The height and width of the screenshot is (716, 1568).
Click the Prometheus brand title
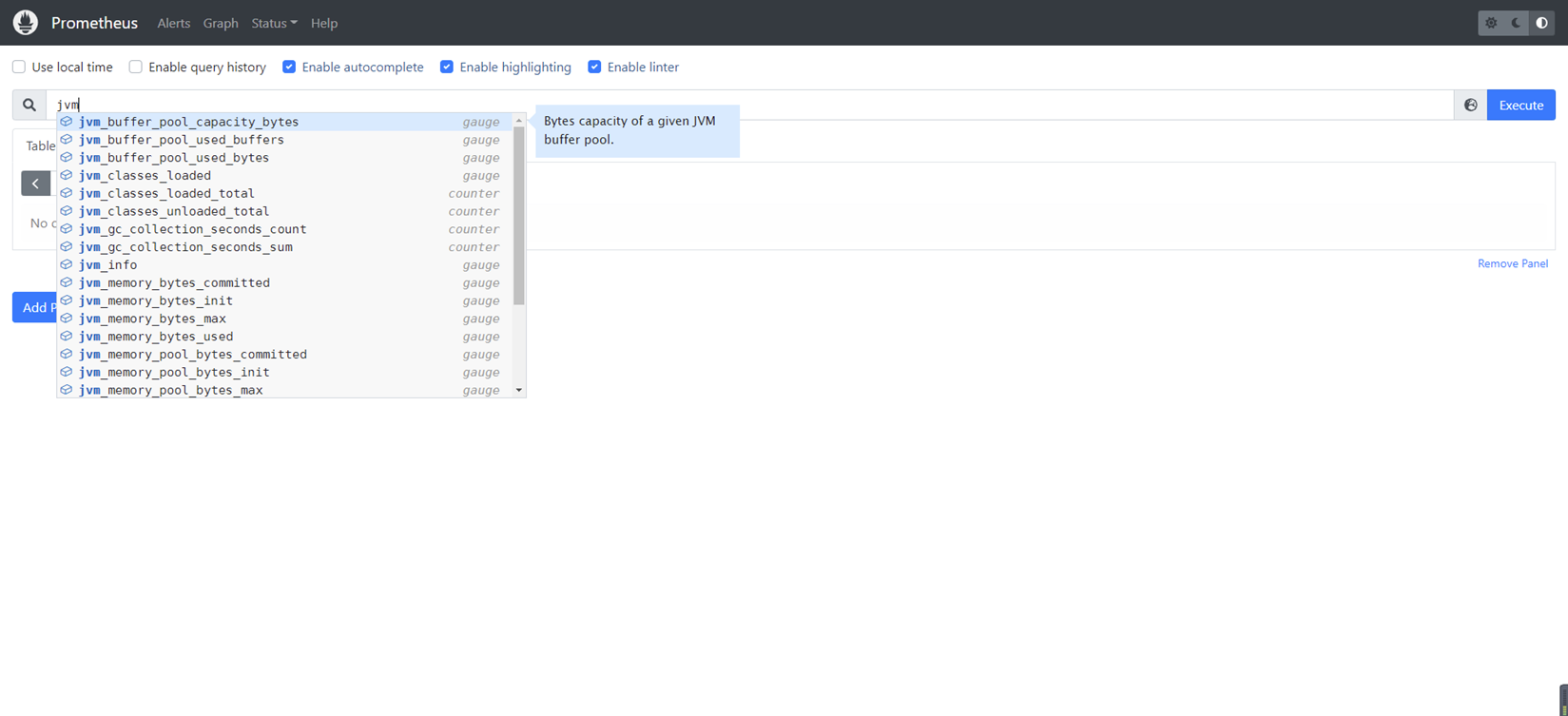tap(94, 23)
